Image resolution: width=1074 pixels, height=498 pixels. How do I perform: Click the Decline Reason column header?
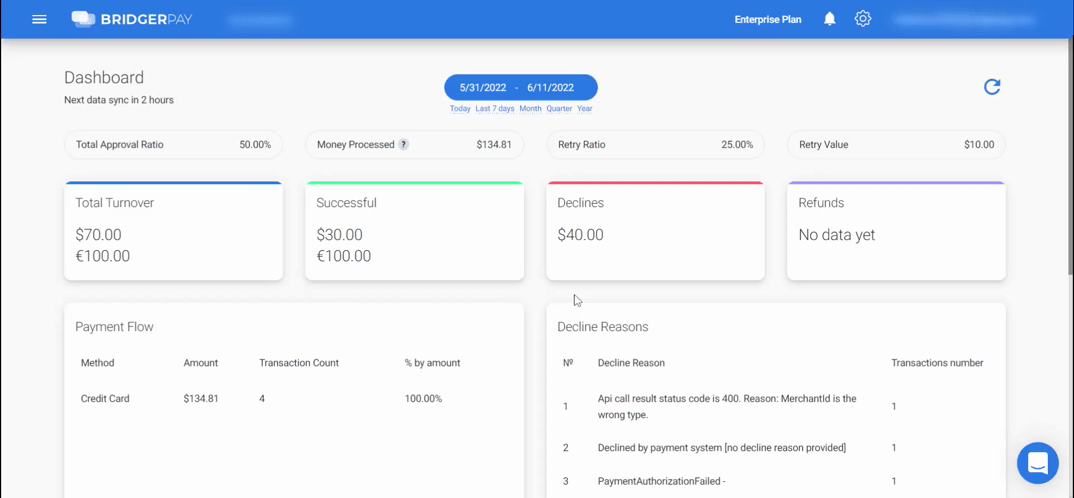point(631,363)
